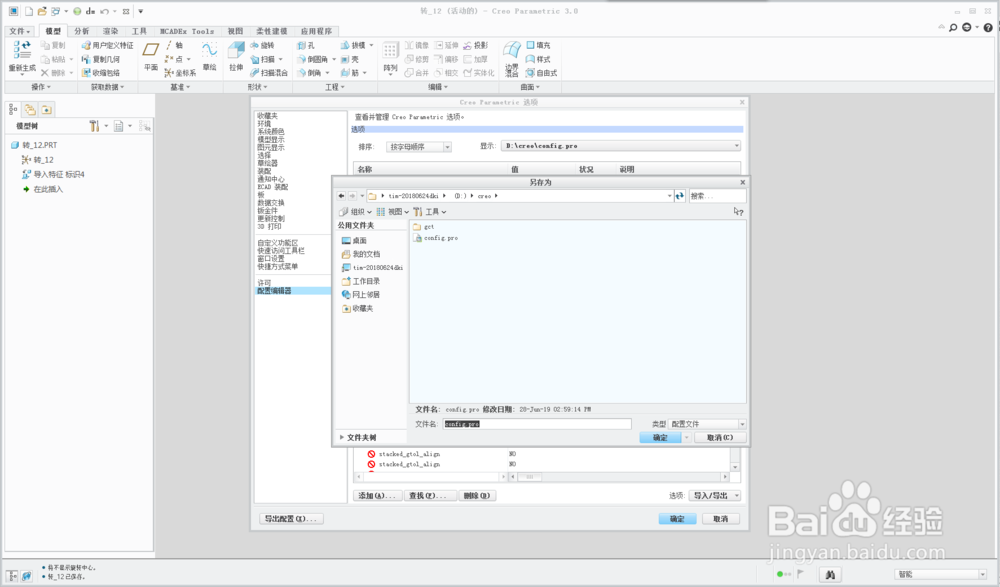Click 导出配置(X)... button

click(291, 519)
